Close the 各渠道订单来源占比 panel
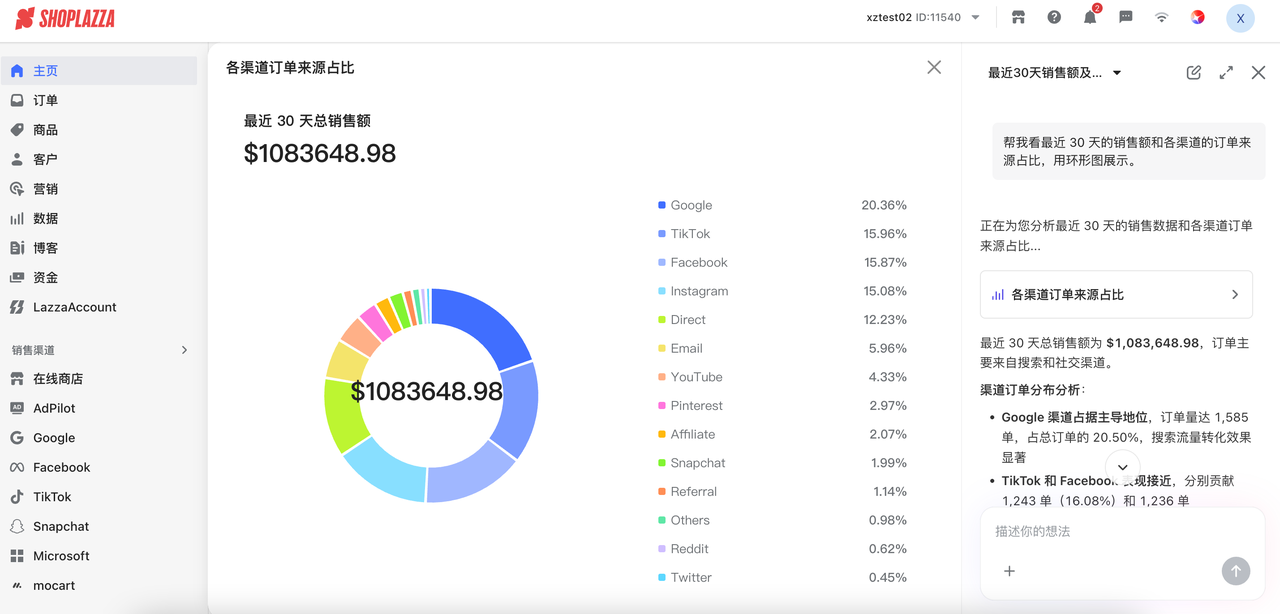The height and width of the screenshot is (614, 1280). (934, 67)
